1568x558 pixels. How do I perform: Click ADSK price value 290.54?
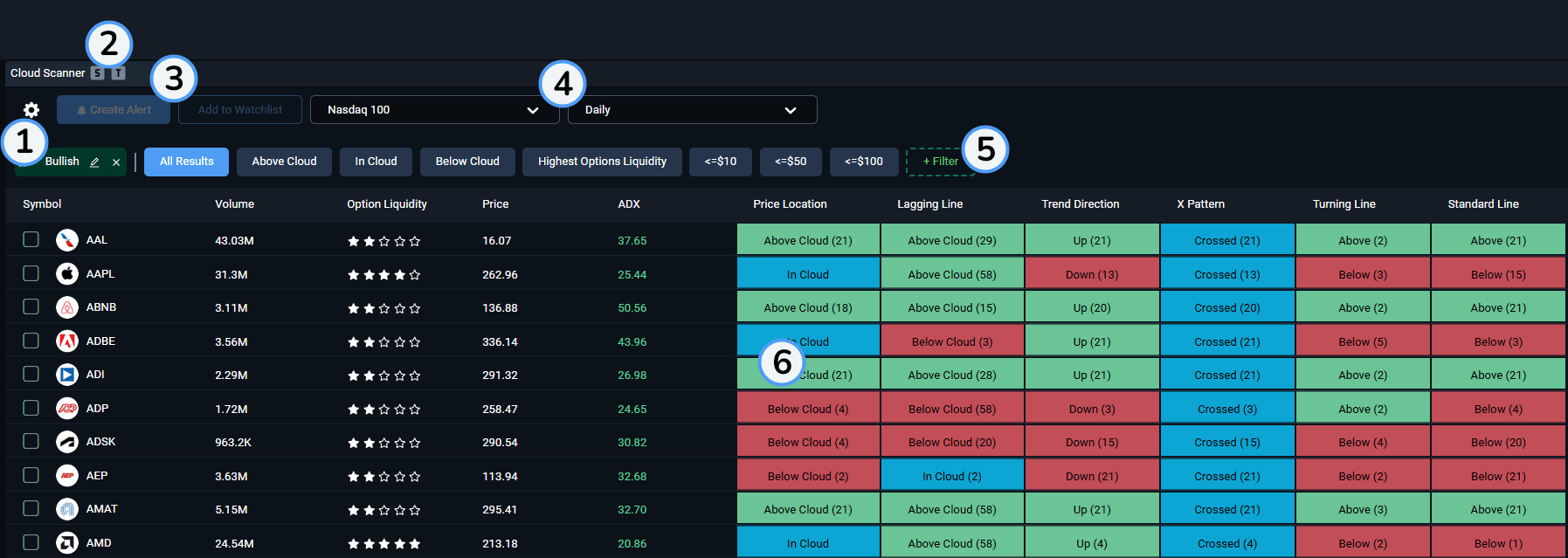(x=500, y=443)
